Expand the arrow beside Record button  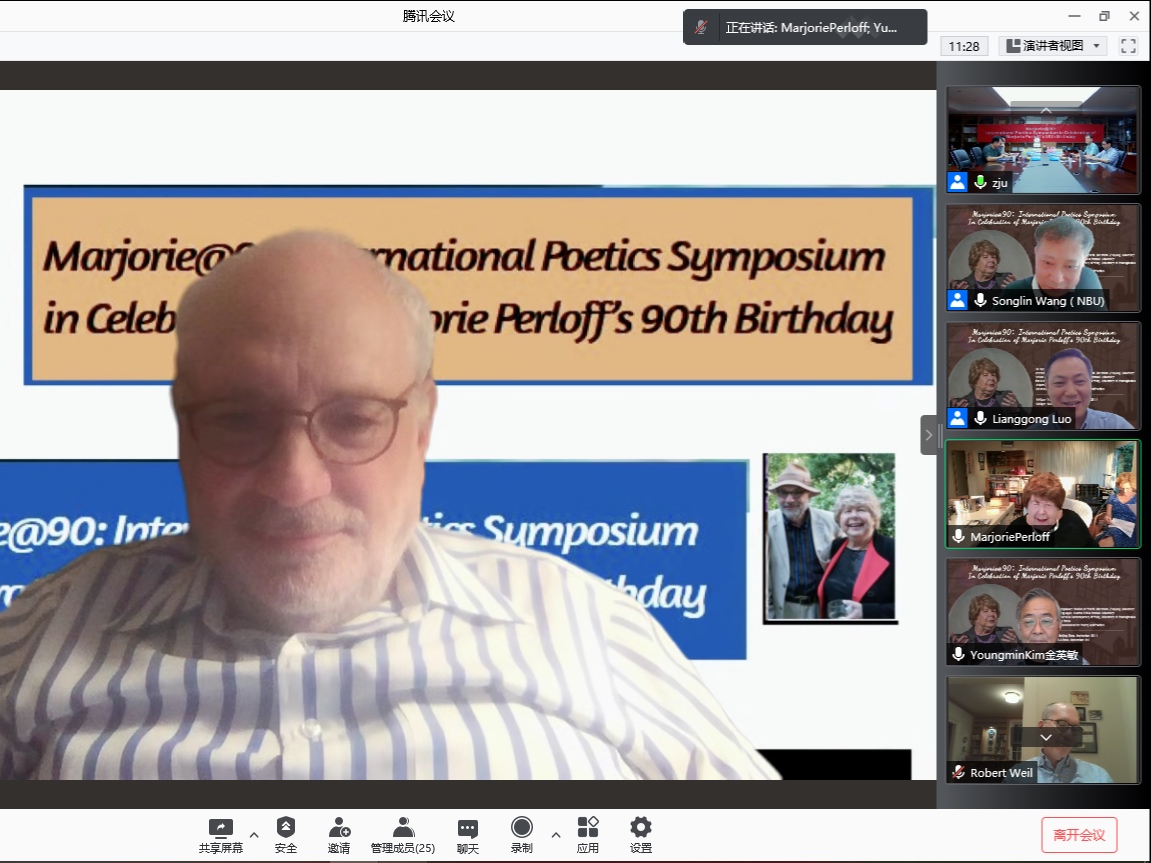click(556, 834)
